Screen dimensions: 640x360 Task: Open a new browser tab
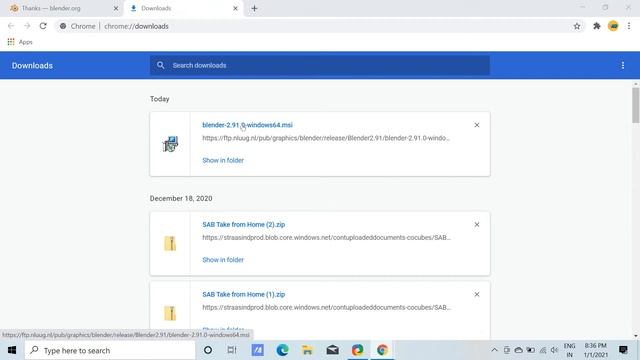click(254, 8)
